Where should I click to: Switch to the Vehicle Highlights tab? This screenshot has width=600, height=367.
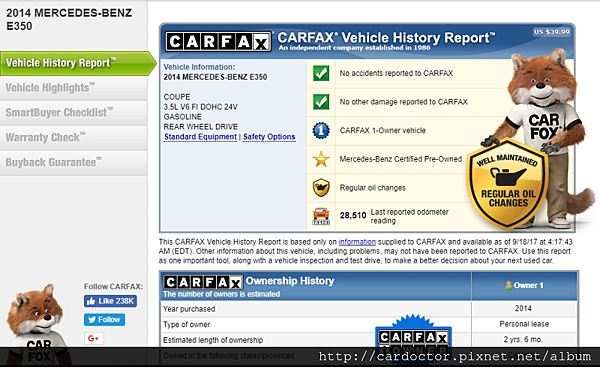click(73, 88)
